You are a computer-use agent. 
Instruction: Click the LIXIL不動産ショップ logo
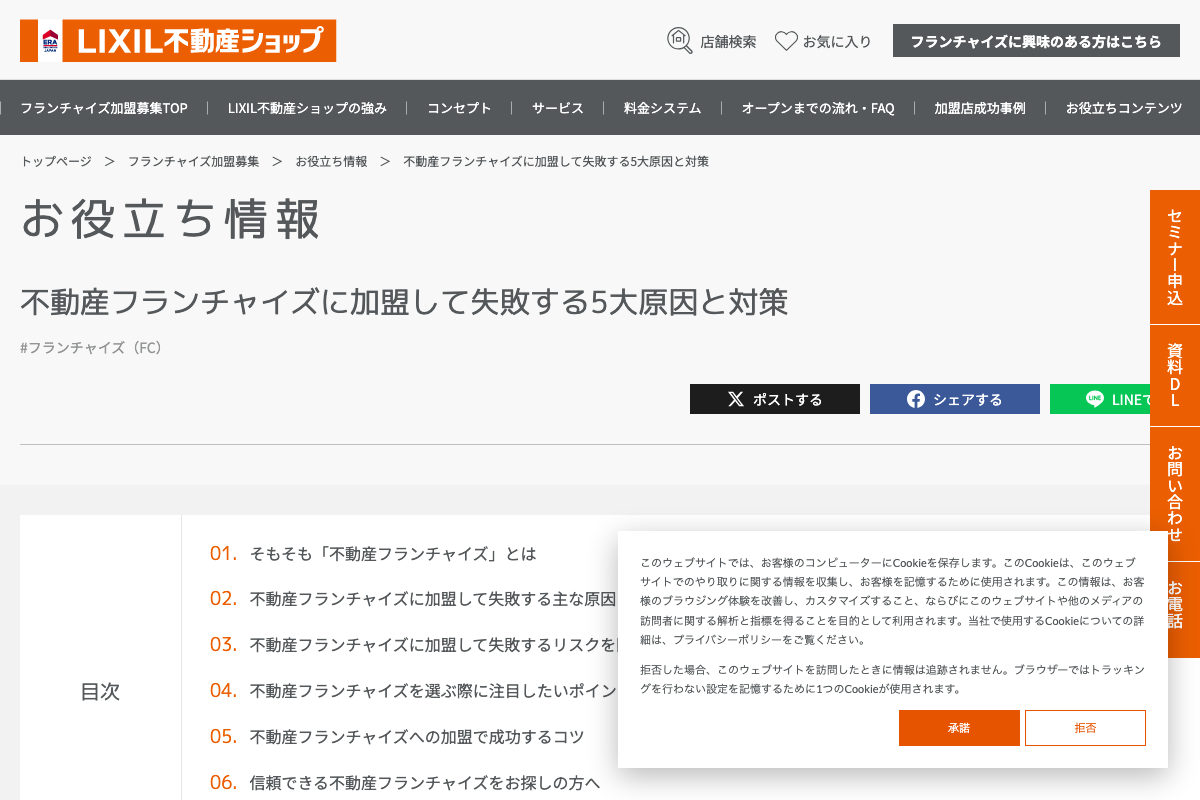click(178, 41)
